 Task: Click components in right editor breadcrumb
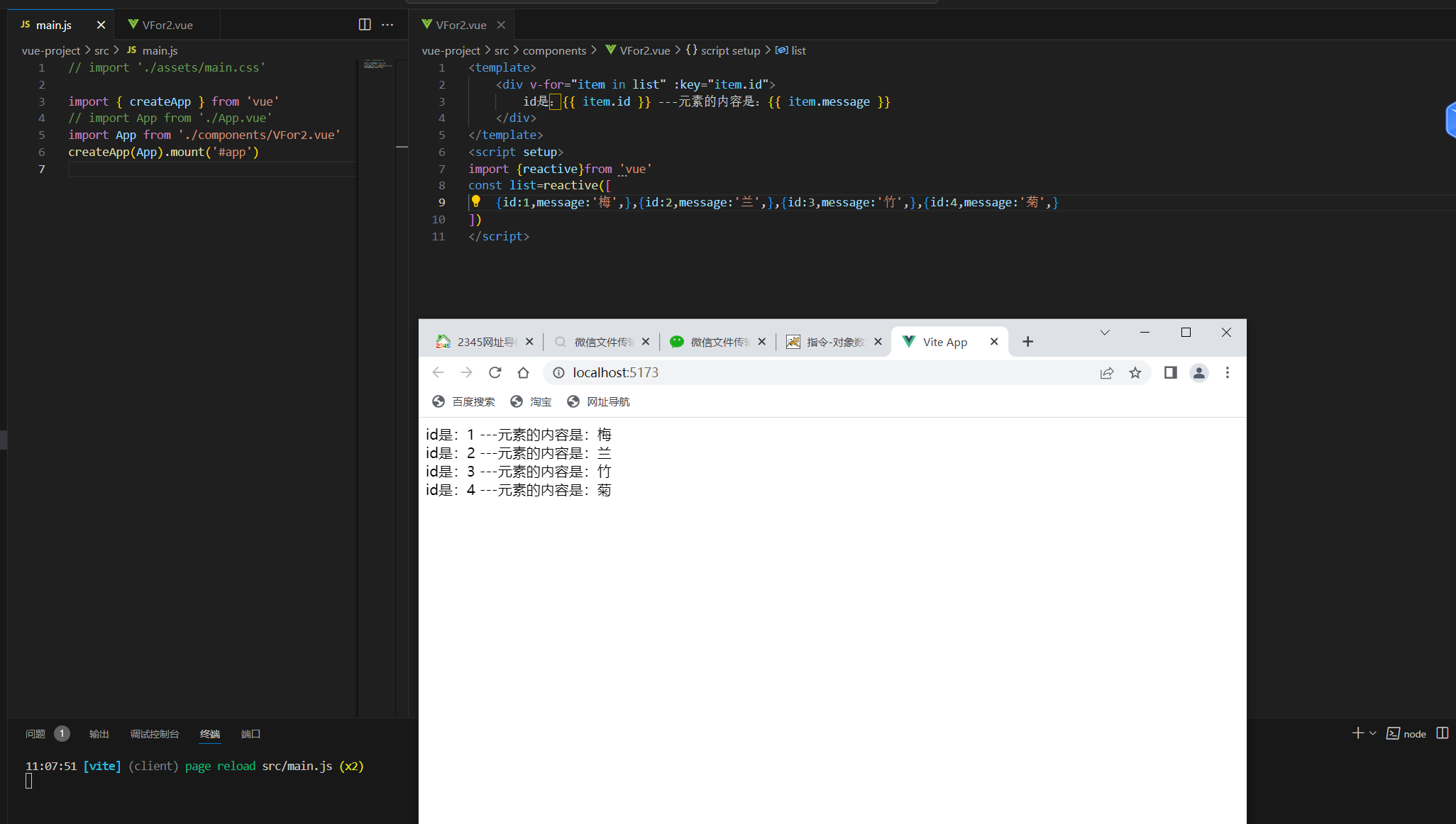tap(554, 50)
